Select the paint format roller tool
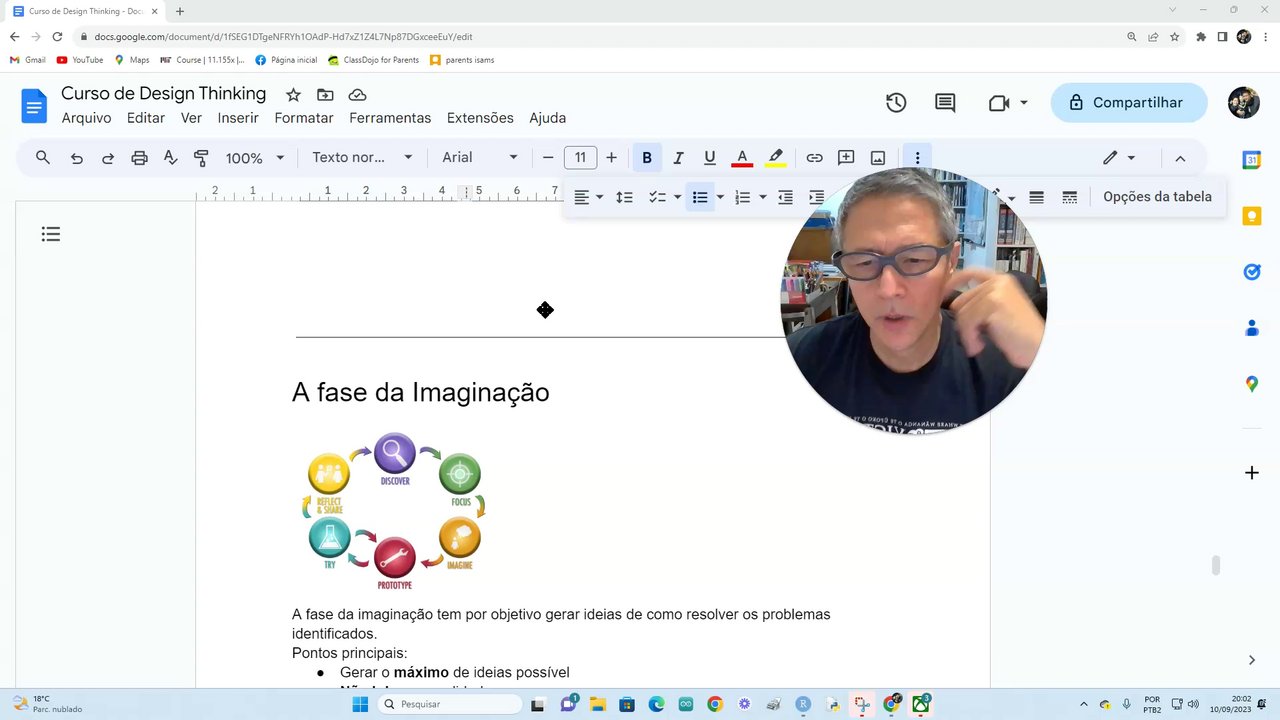This screenshot has width=1280, height=720. point(201,158)
